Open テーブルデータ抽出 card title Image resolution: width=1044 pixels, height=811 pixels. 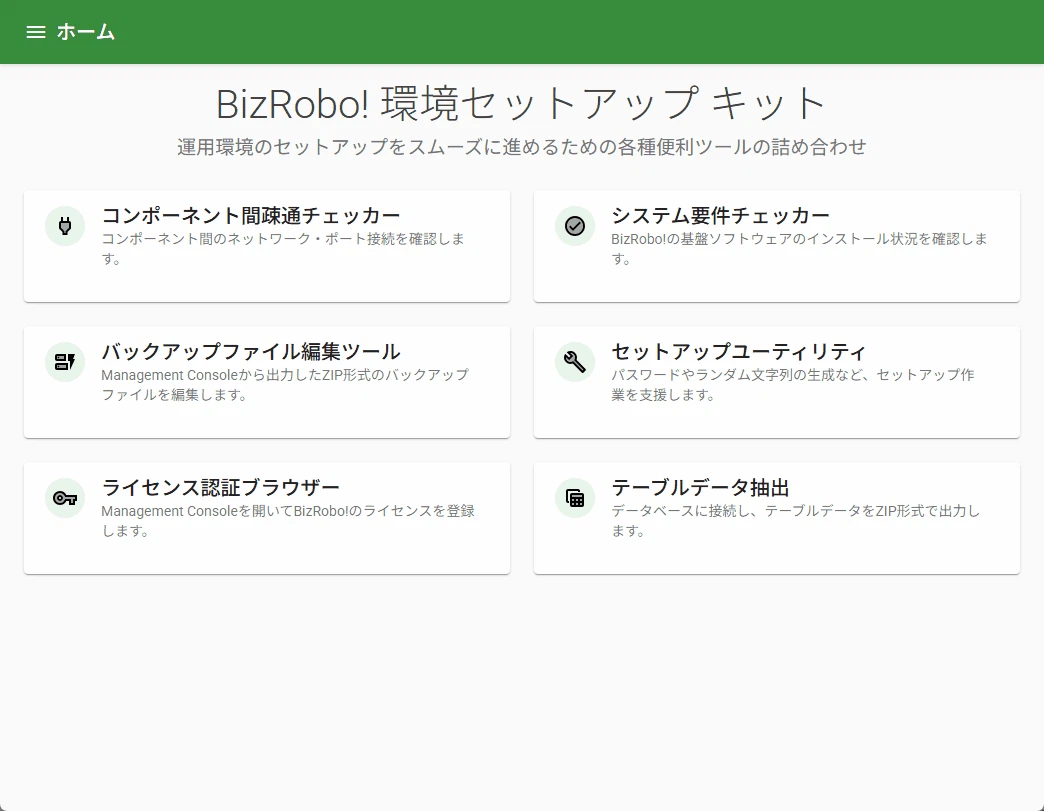pos(700,488)
